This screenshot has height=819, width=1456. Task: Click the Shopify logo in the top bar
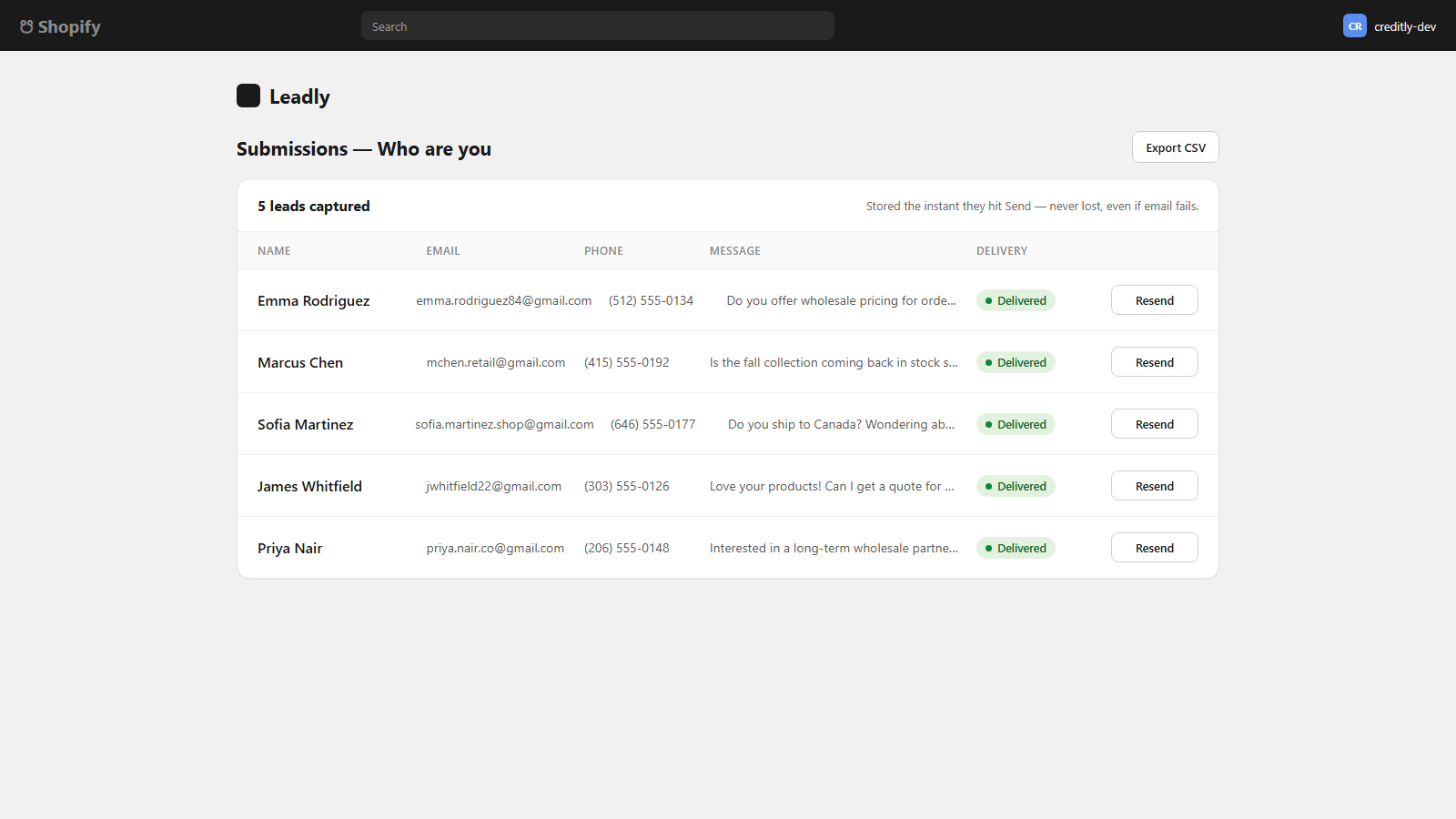coord(60,26)
